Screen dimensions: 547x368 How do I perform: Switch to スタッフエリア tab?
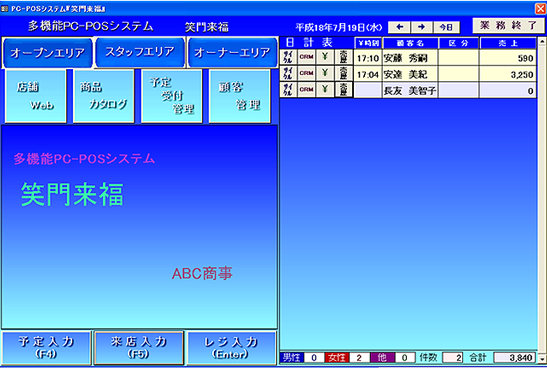tap(140, 52)
